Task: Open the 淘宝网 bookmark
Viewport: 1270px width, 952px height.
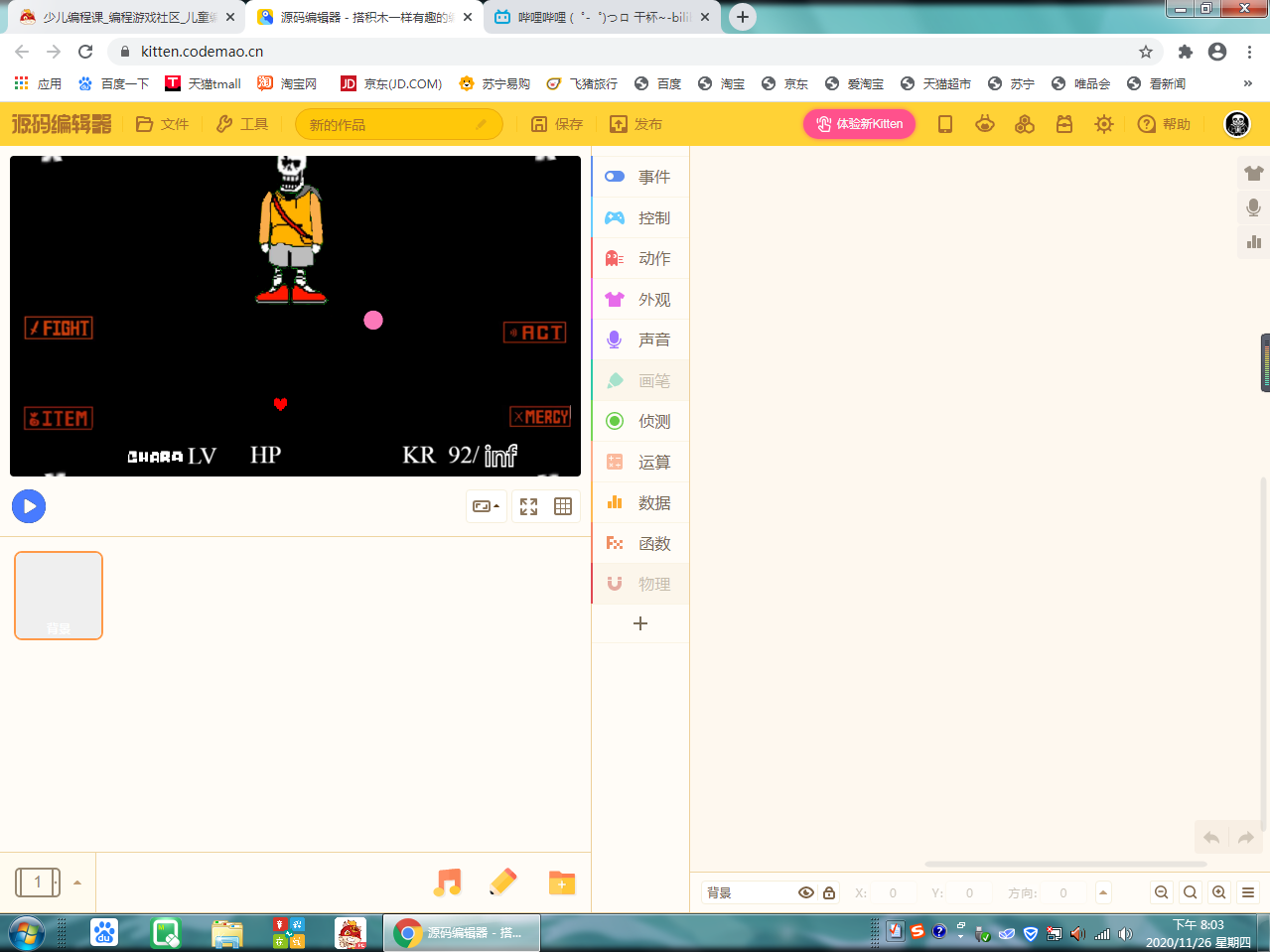Action: point(287,83)
